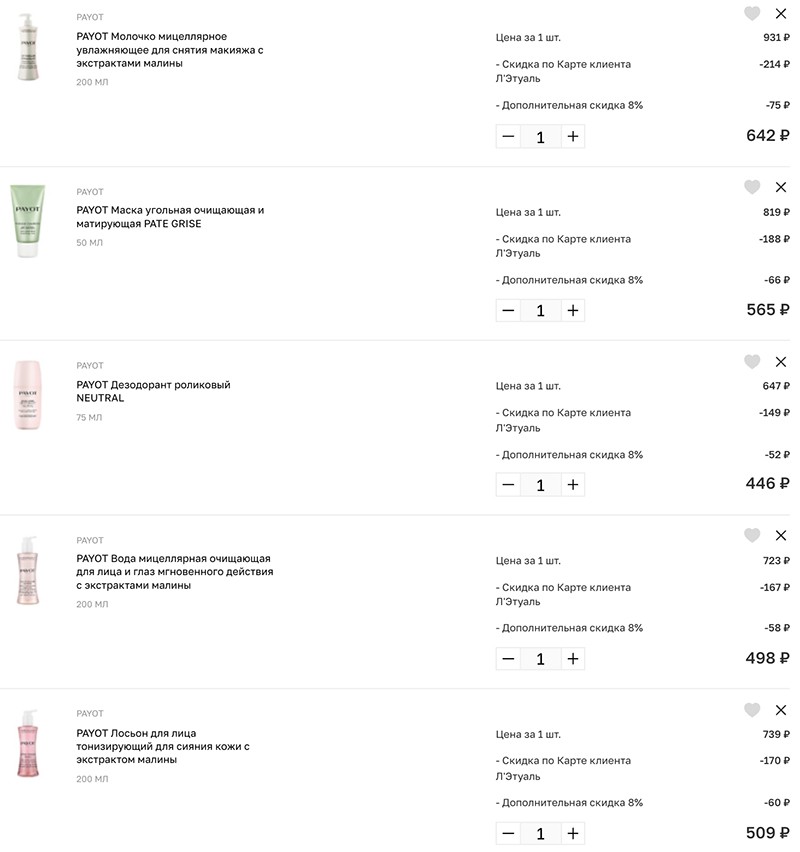Screen dimensions: 800x852
Task: Increase PATE GRISE mask quantity
Action: click(x=573, y=310)
